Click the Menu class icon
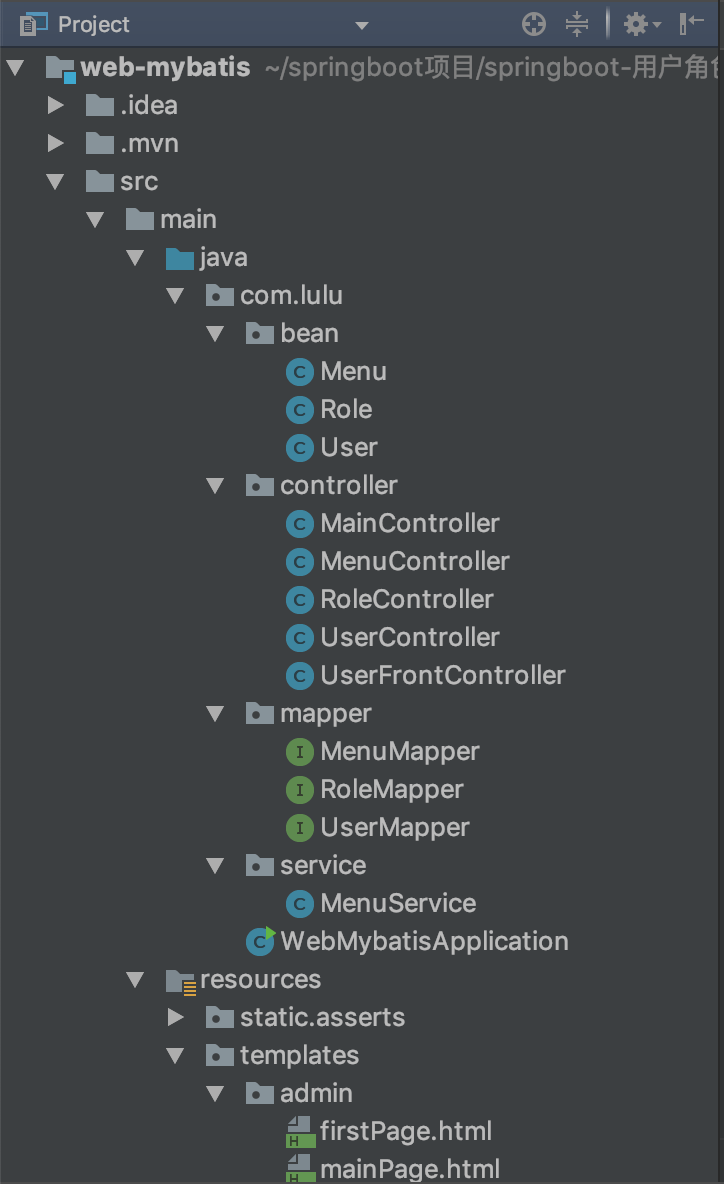The image size is (724, 1184). [299, 371]
